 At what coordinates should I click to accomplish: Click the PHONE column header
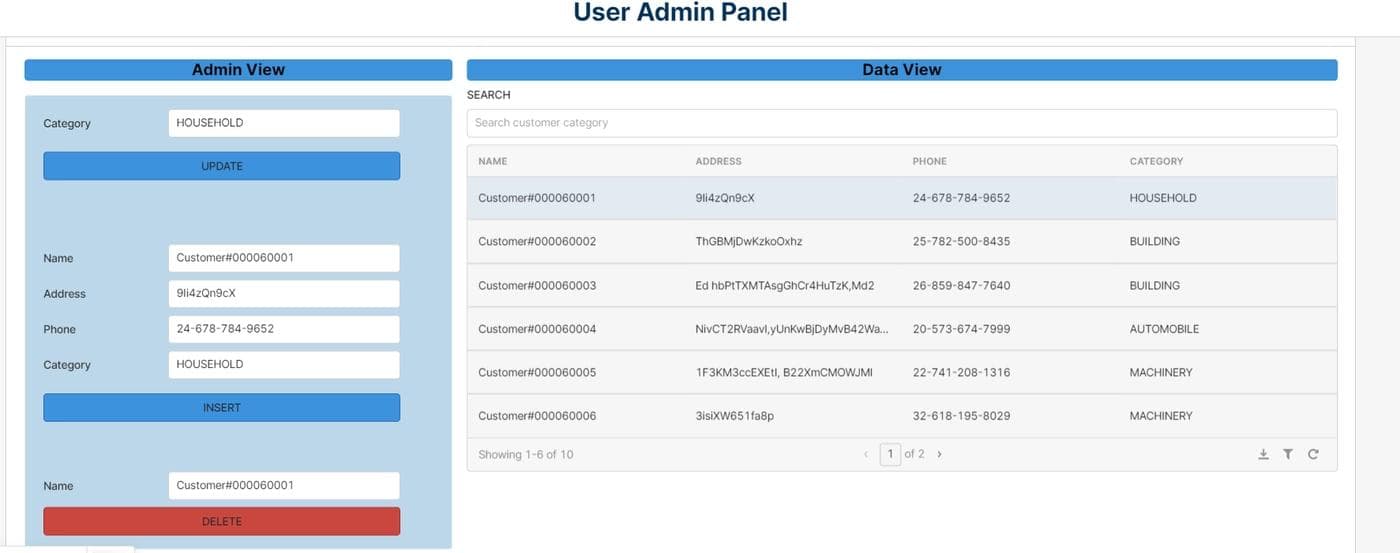(929, 161)
